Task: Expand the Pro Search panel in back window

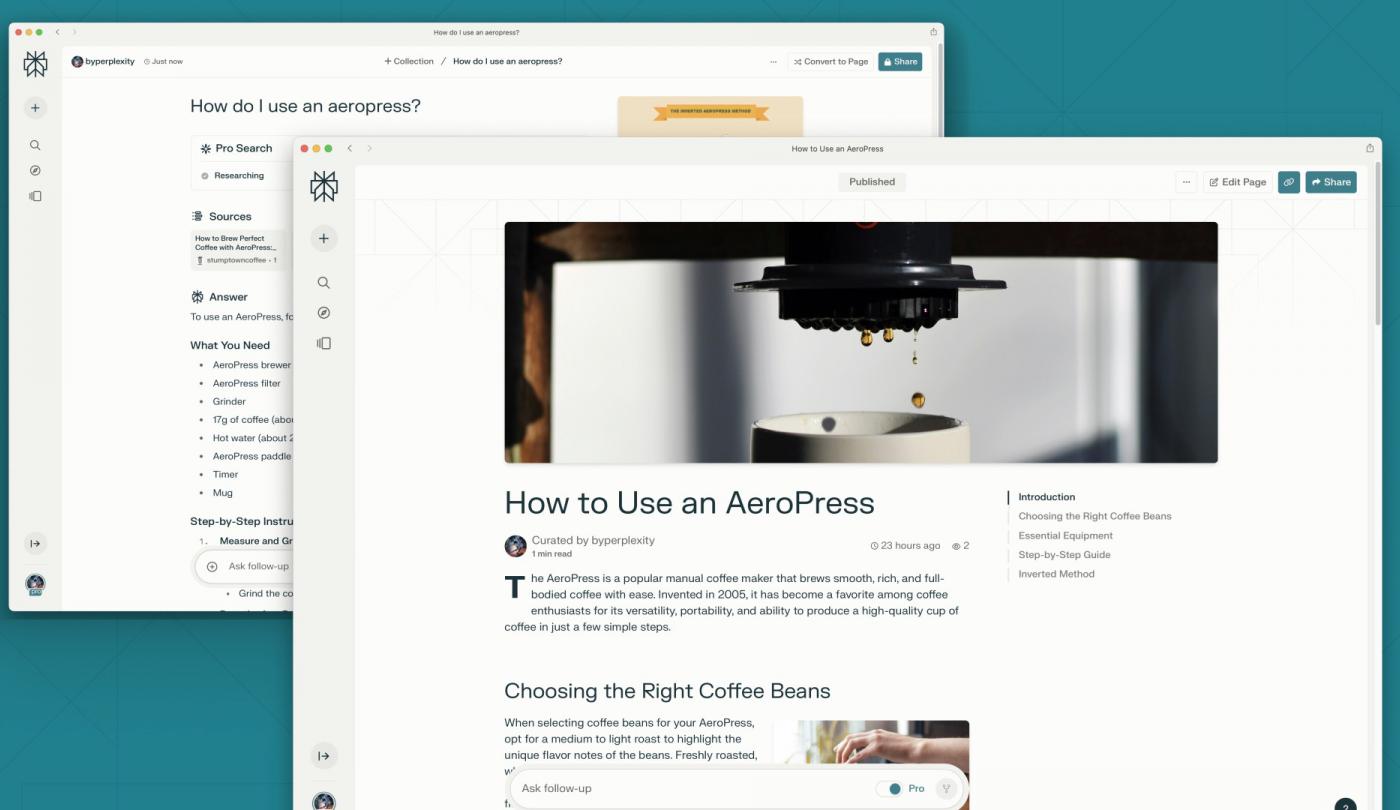Action: pos(243,148)
